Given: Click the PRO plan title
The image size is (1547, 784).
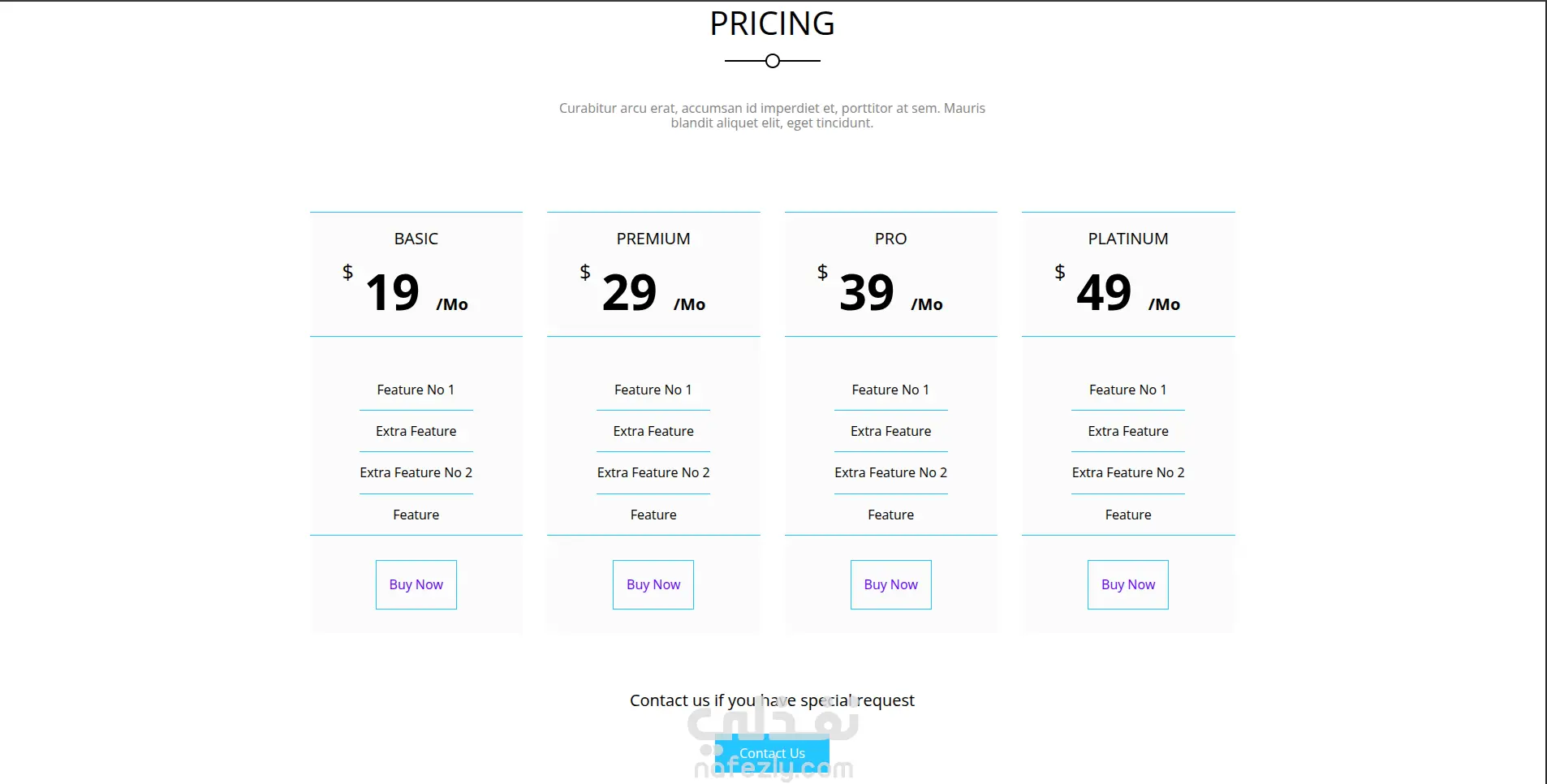Looking at the screenshot, I should click(x=890, y=239).
